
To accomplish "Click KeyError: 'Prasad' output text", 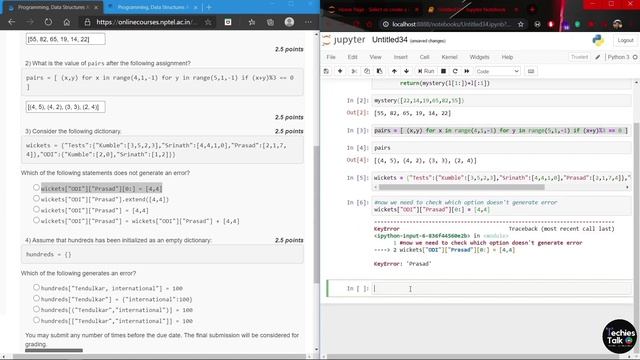I will tap(402, 264).
